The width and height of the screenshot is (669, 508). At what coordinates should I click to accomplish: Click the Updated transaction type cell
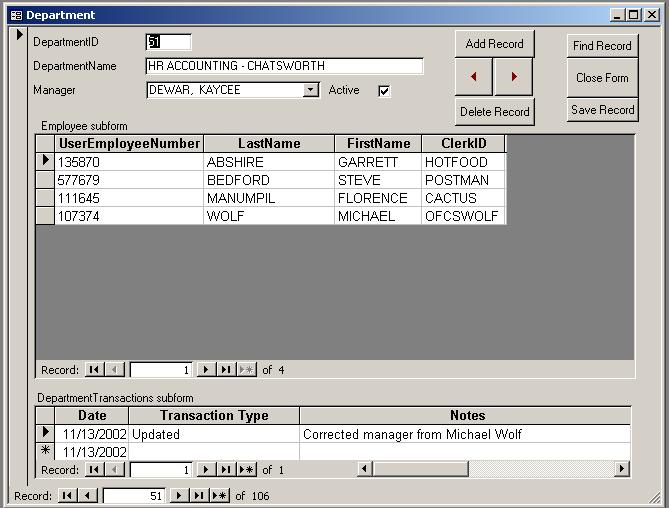tap(214, 434)
